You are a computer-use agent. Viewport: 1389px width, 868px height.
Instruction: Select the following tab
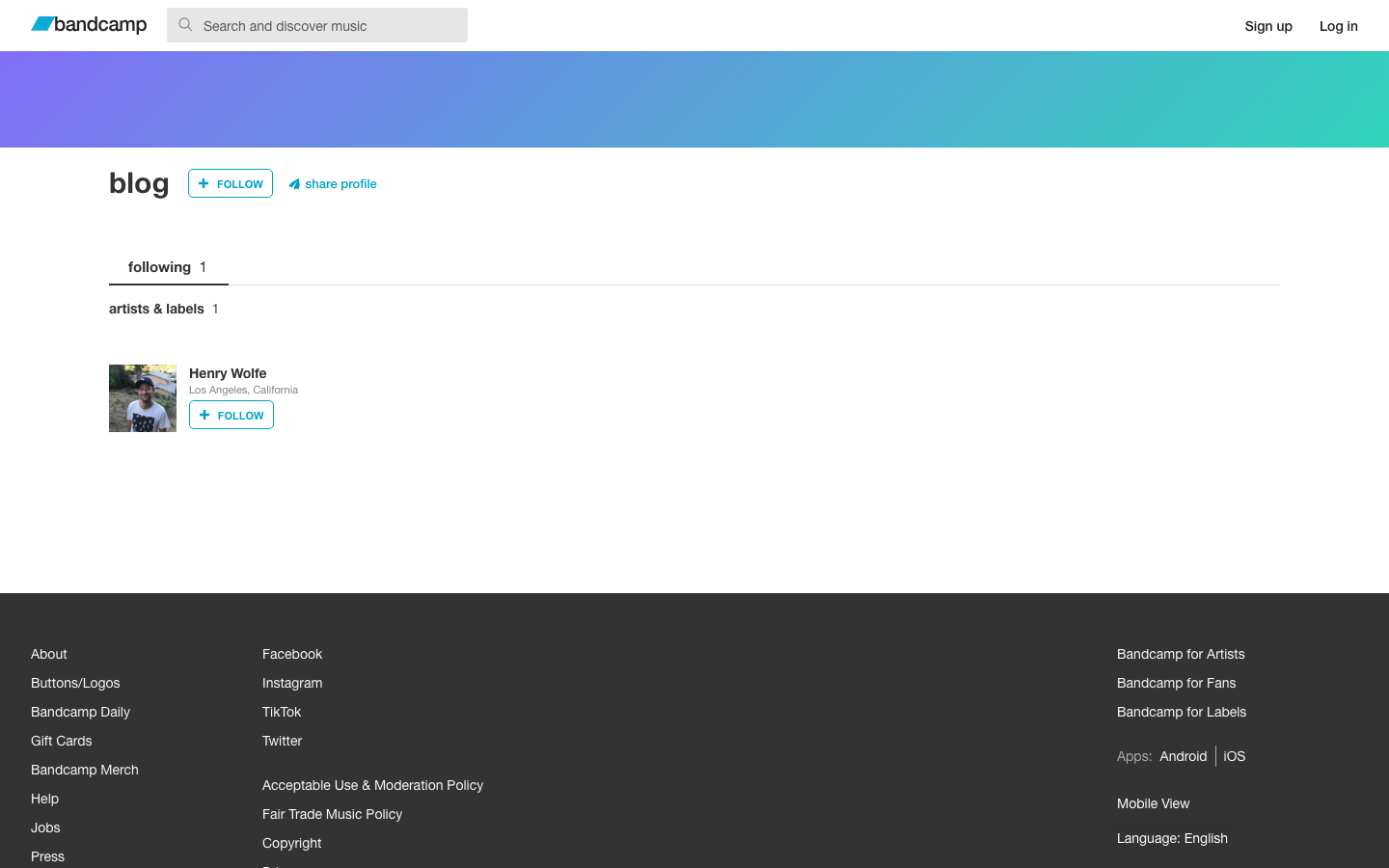click(x=168, y=267)
